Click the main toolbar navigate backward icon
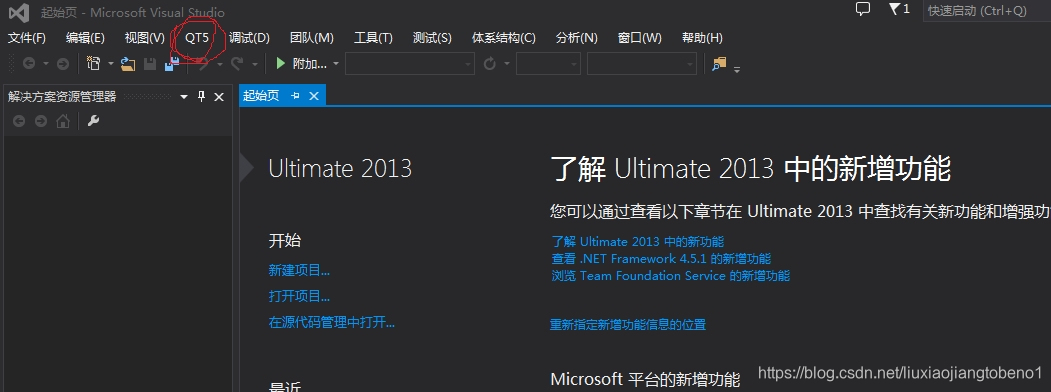Screen dimensions: 1051x392 click(x=29, y=64)
